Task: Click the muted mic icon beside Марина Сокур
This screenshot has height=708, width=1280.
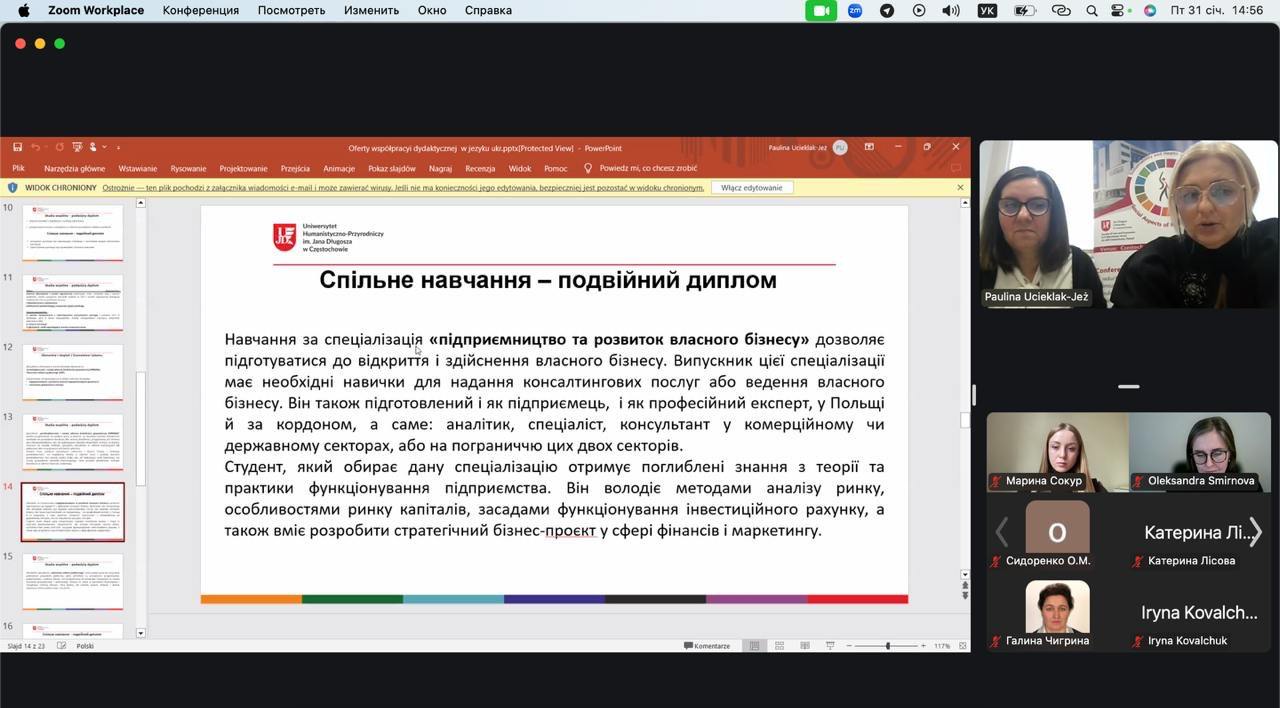Action: (996, 481)
